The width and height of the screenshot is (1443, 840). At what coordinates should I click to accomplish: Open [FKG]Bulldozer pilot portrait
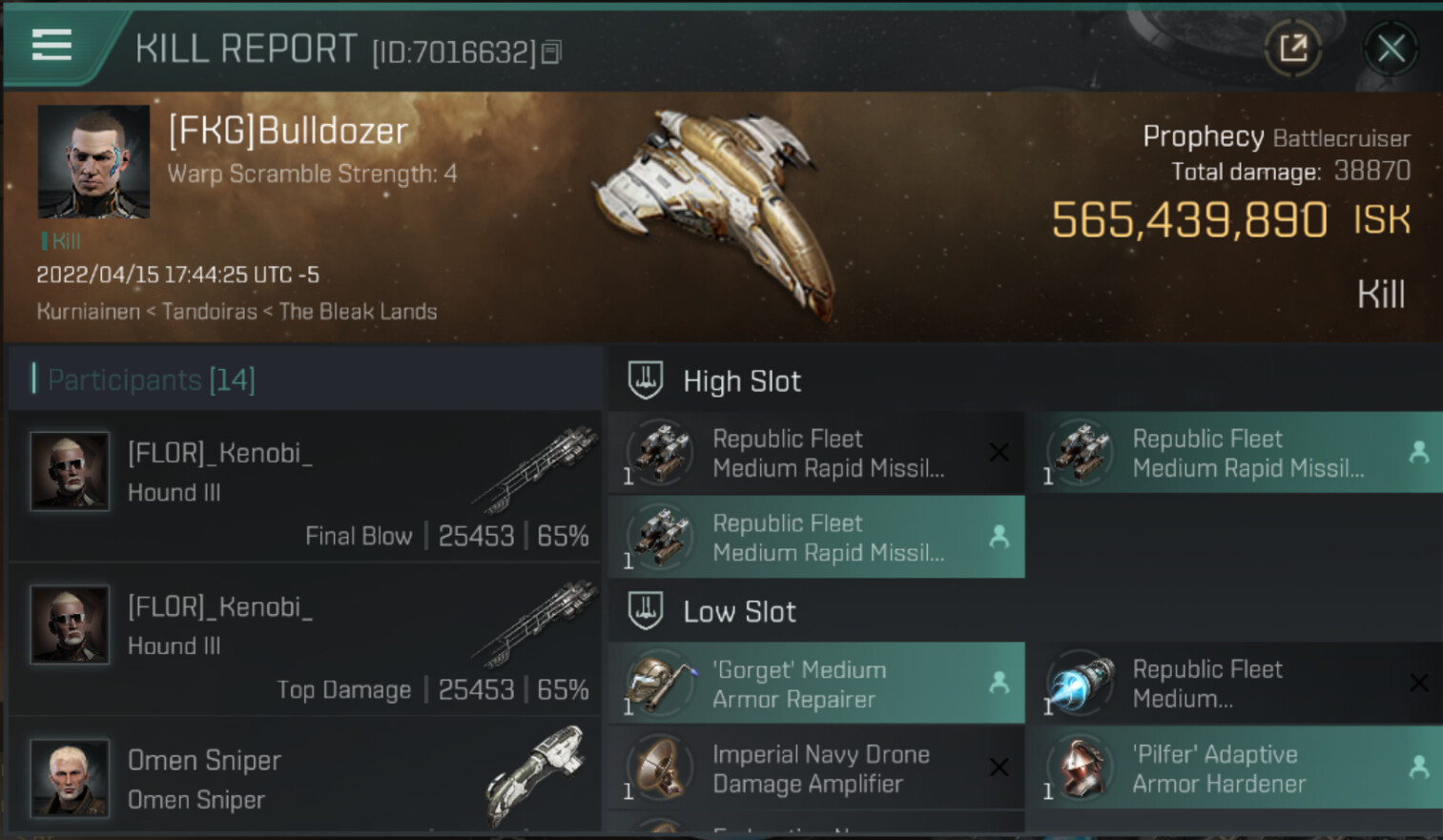click(93, 162)
